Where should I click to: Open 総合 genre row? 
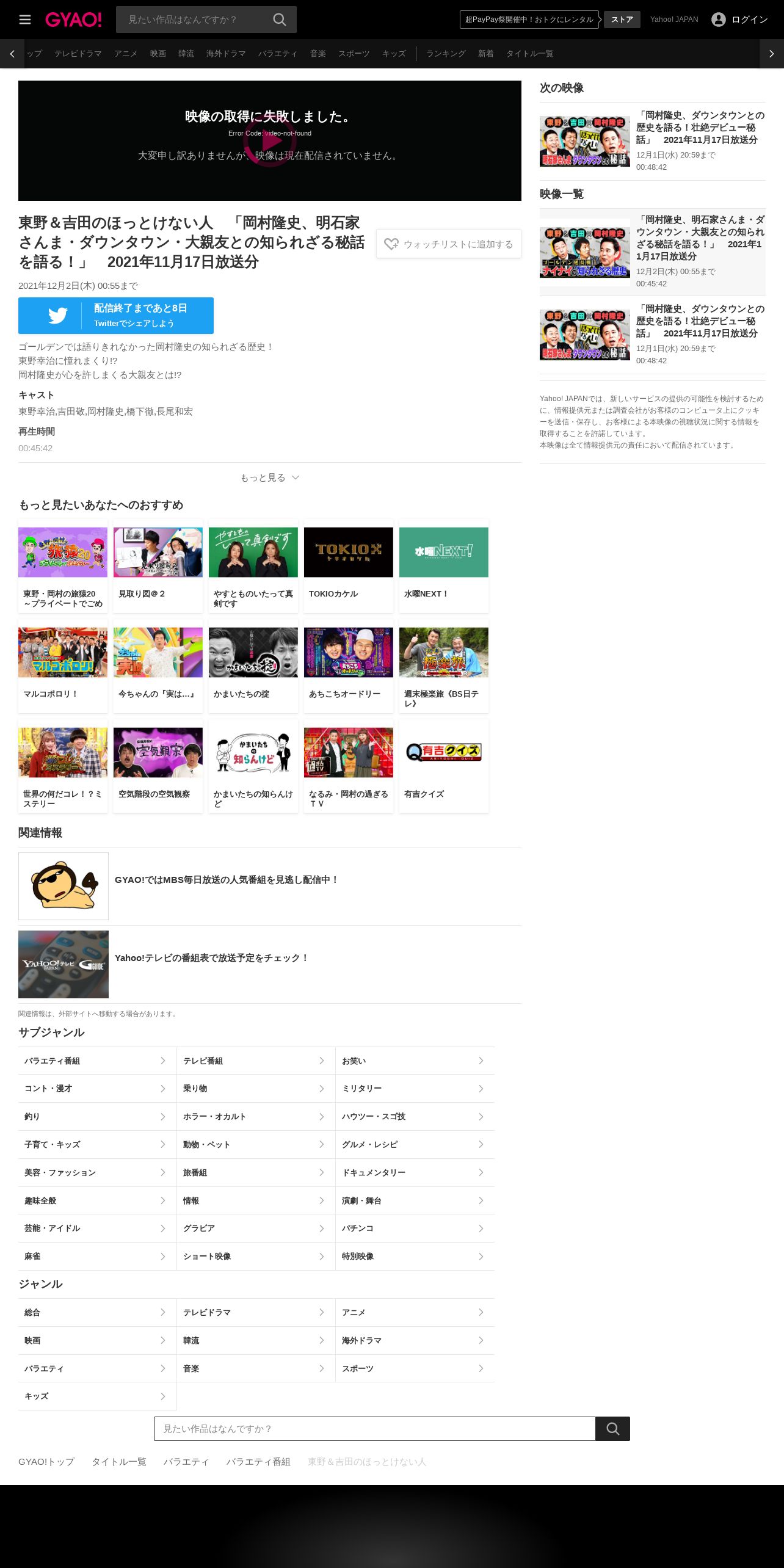pos(97,1312)
